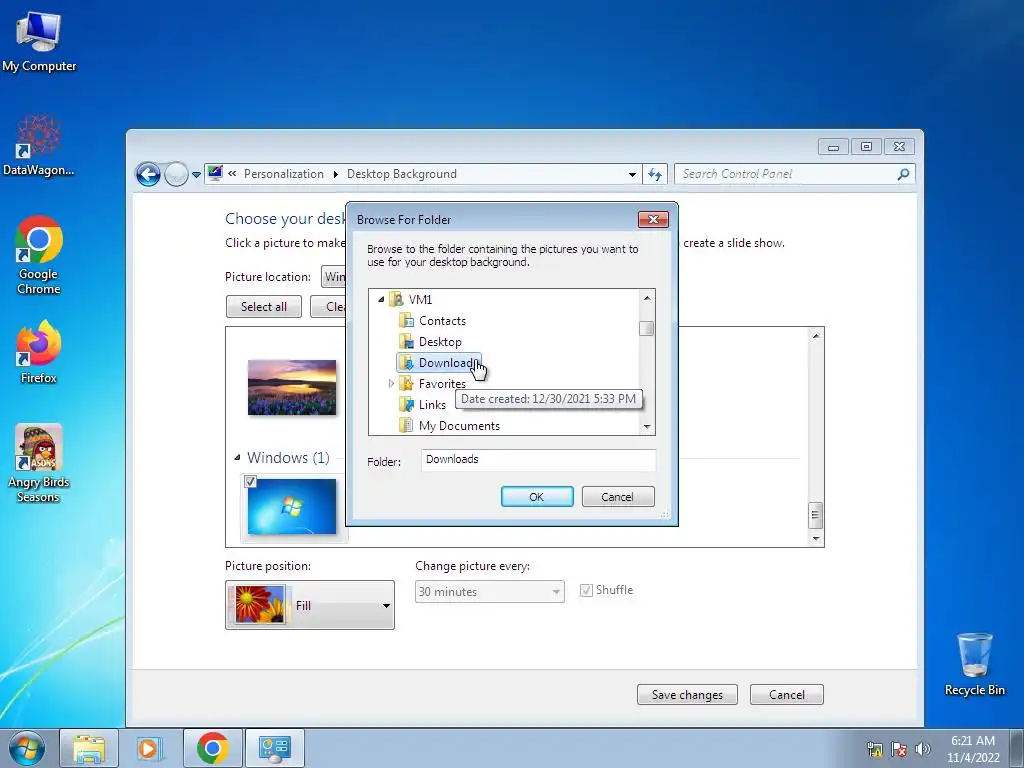The image size is (1024, 768).
Task: Collapse the Windows (1) group
Action: [x=237, y=458]
